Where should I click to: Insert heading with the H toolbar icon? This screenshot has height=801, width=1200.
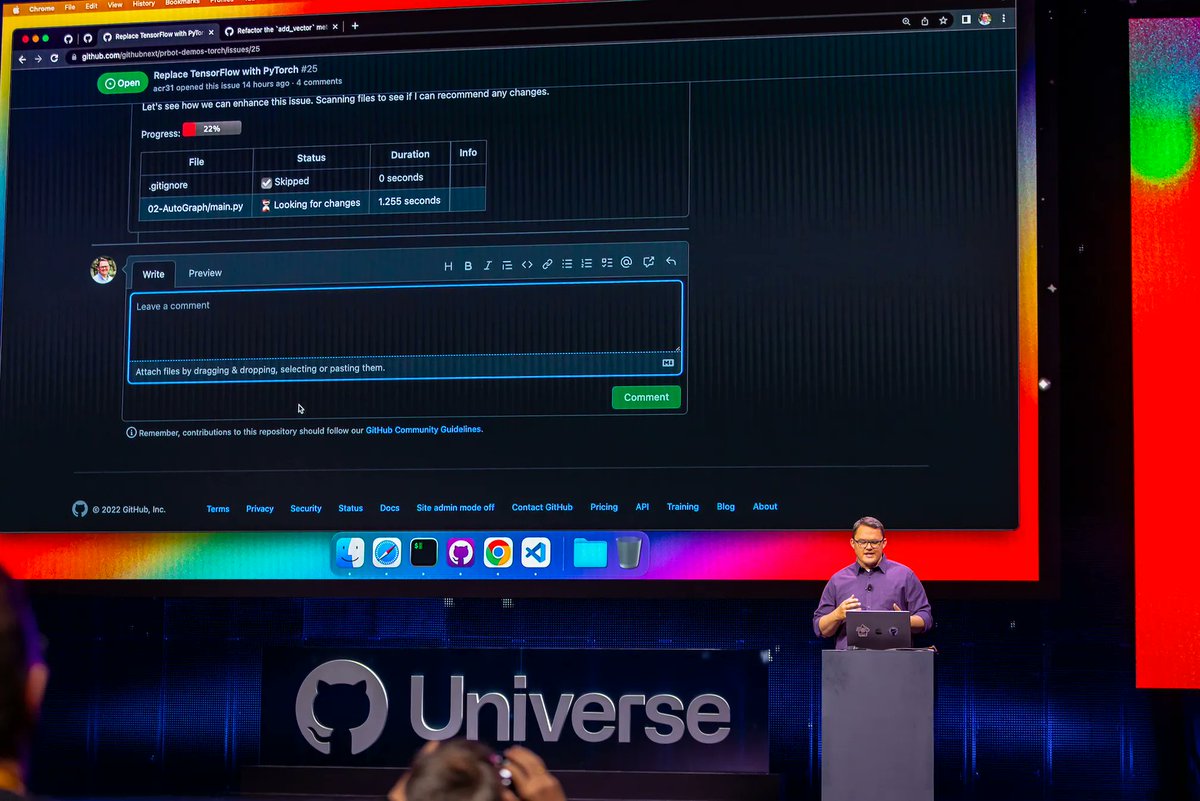pyautogui.click(x=448, y=266)
